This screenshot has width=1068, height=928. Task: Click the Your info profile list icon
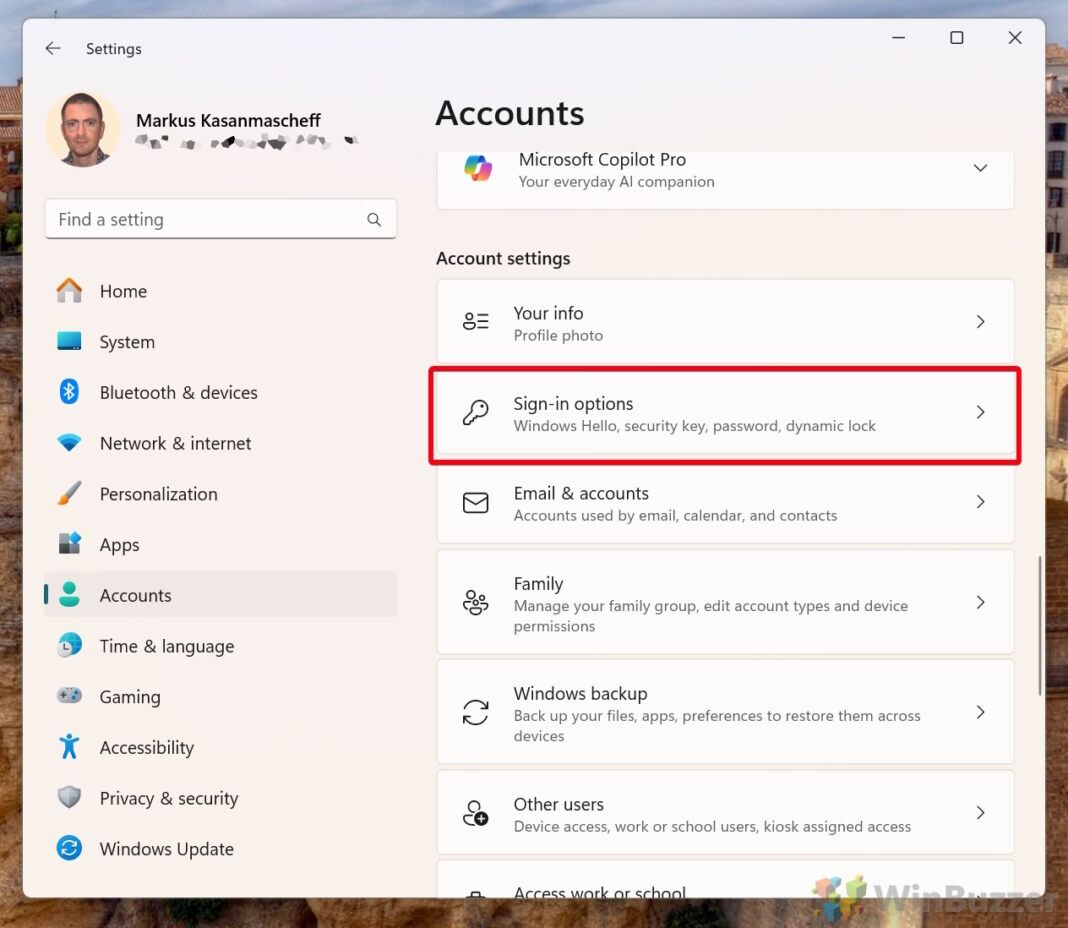pyautogui.click(x=475, y=321)
